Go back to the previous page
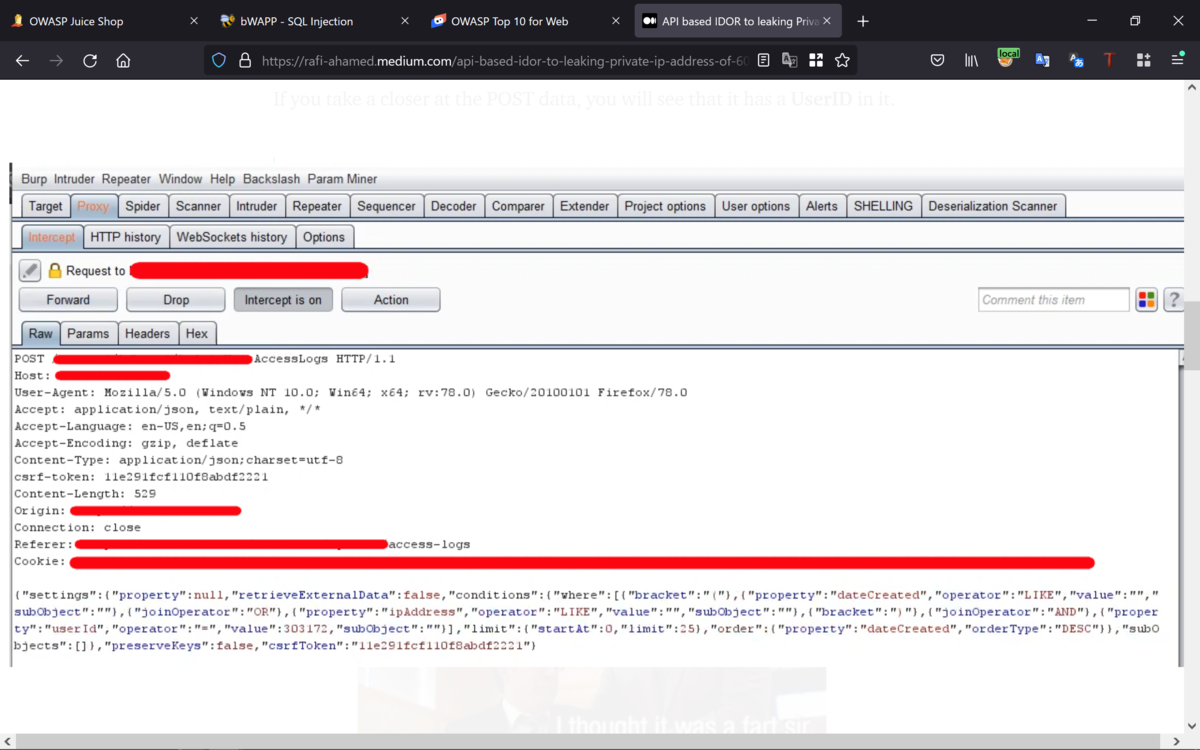 (22, 61)
